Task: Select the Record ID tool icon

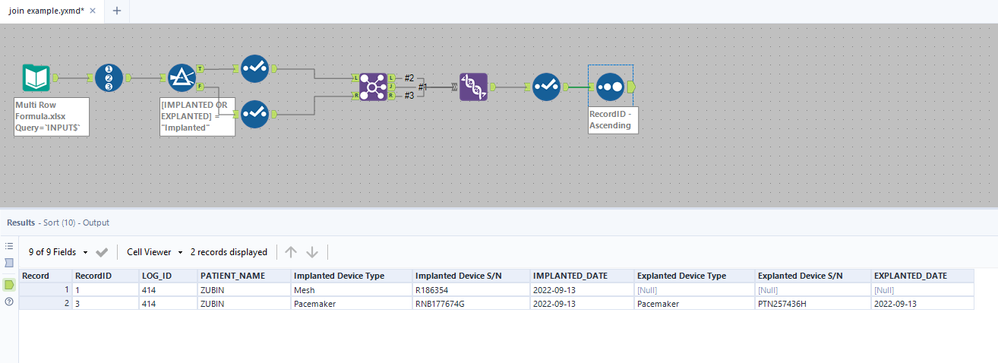Action: click(x=109, y=78)
